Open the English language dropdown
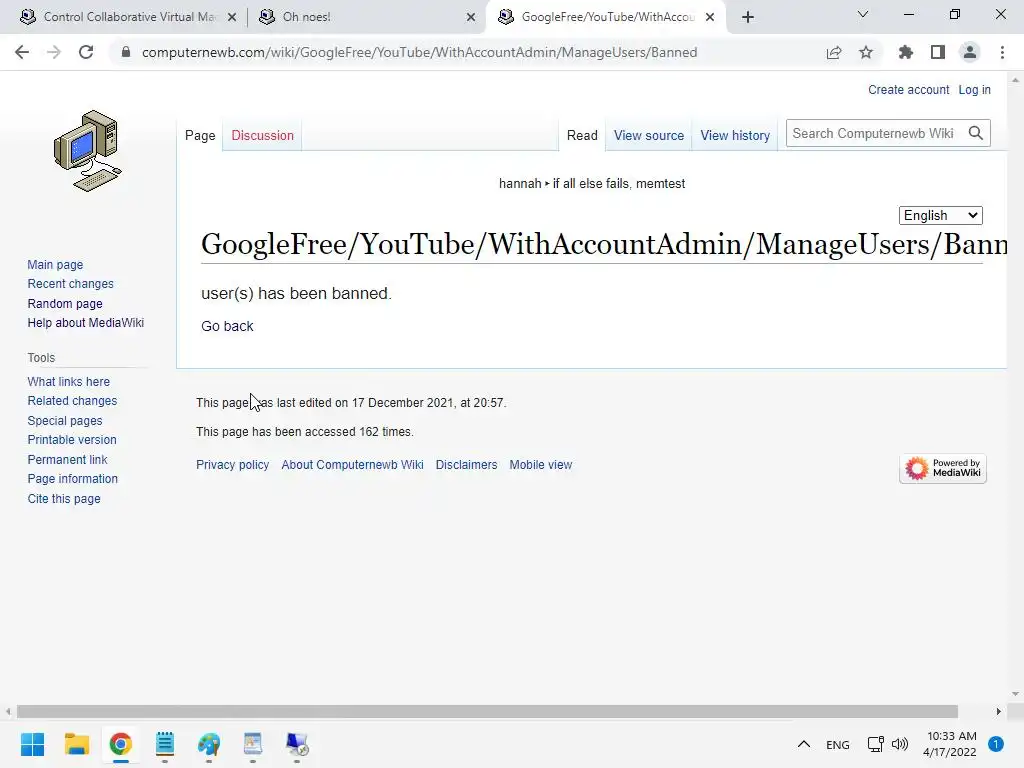The width and height of the screenshot is (1024, 768). pos(940,216)
